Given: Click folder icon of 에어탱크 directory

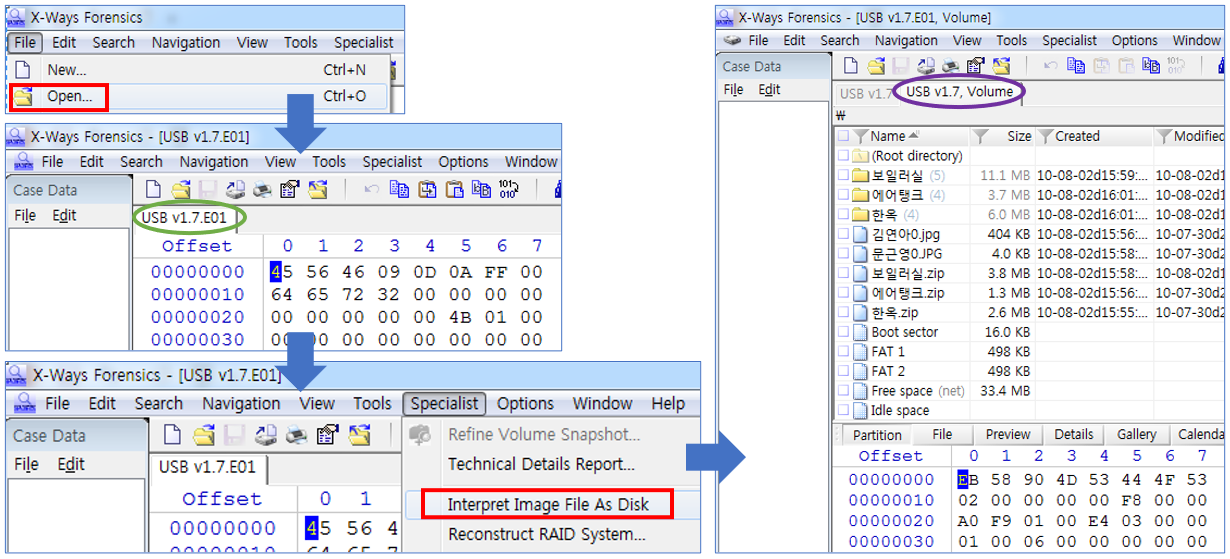Looking at the screenshot, I should pos(860,195).
